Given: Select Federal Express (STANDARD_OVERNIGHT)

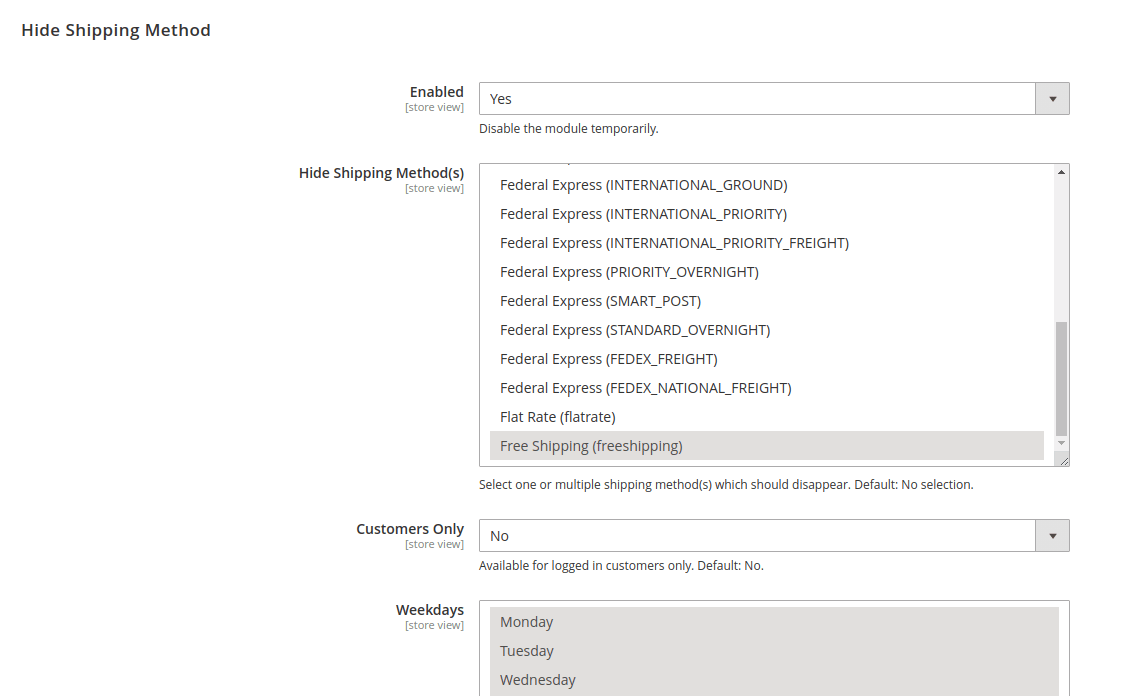Looking at the screenshot, I should point(635,330).
